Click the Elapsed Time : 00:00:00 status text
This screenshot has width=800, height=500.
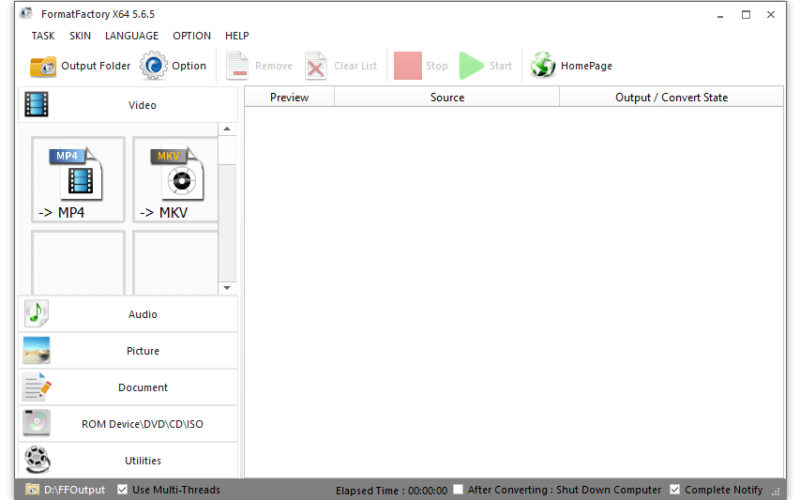391,490
